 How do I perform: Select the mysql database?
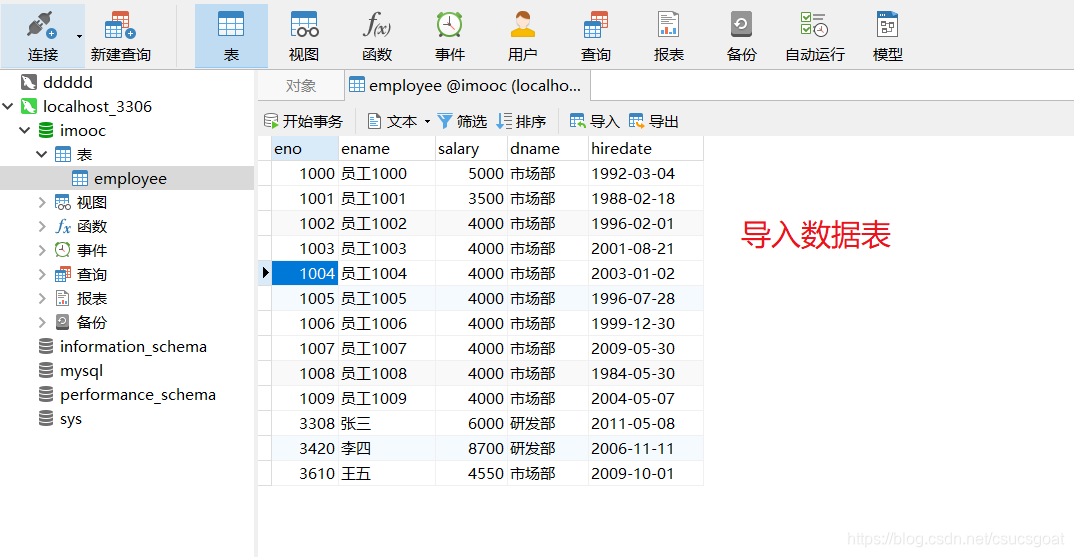point(82,371)
